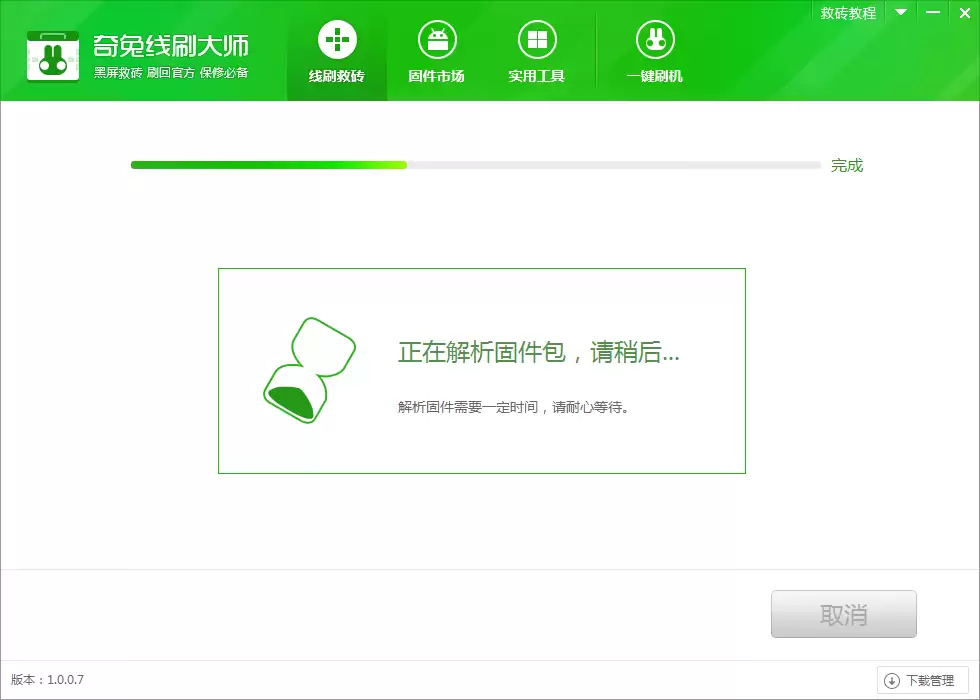Click the version text 版本：1.0.0.7
This screenshot has height=700, width=980.
click(x=45, y=679)
